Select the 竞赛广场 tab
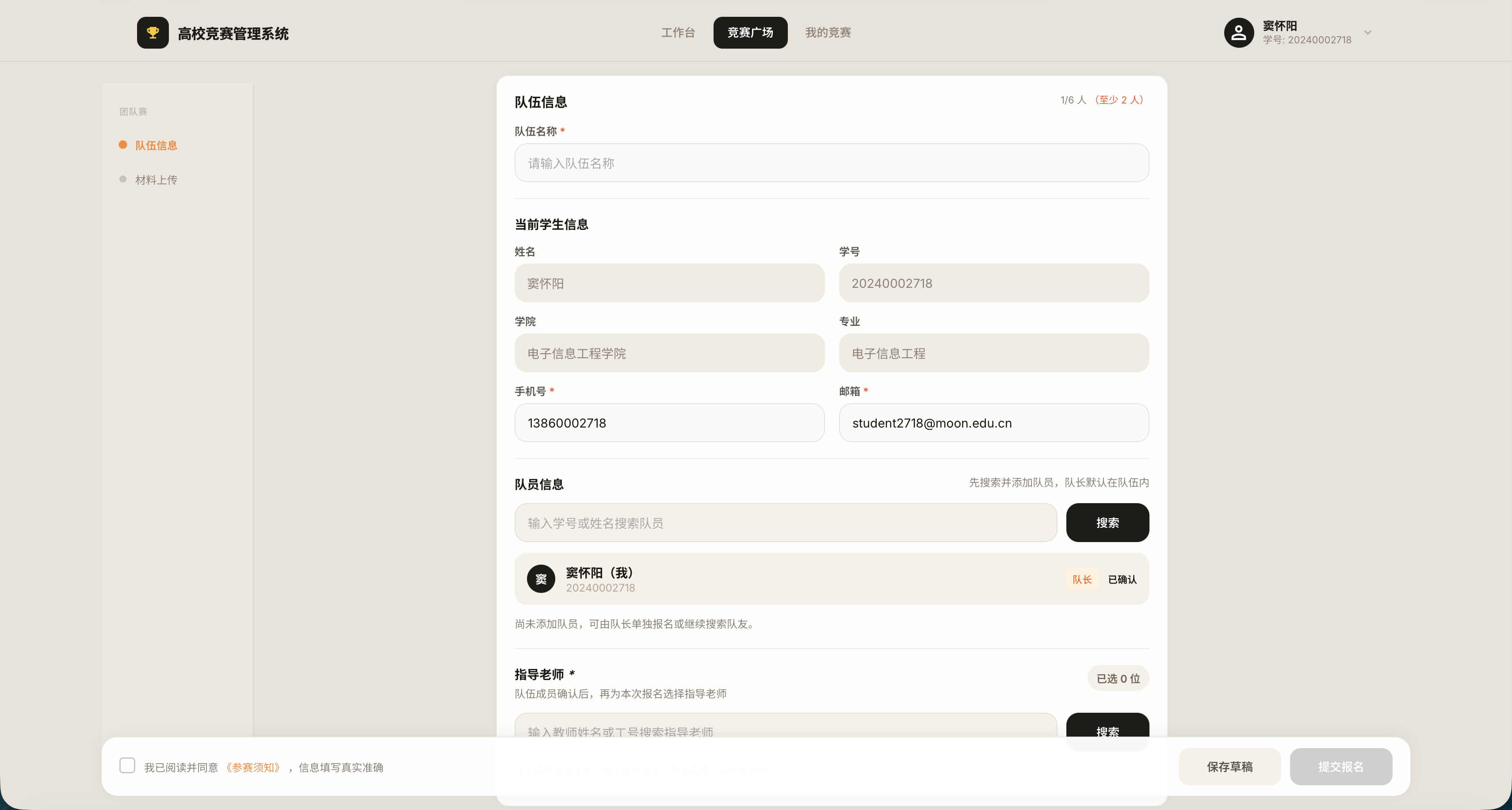This screenshot has height=810, width=1512. (750, 33)
